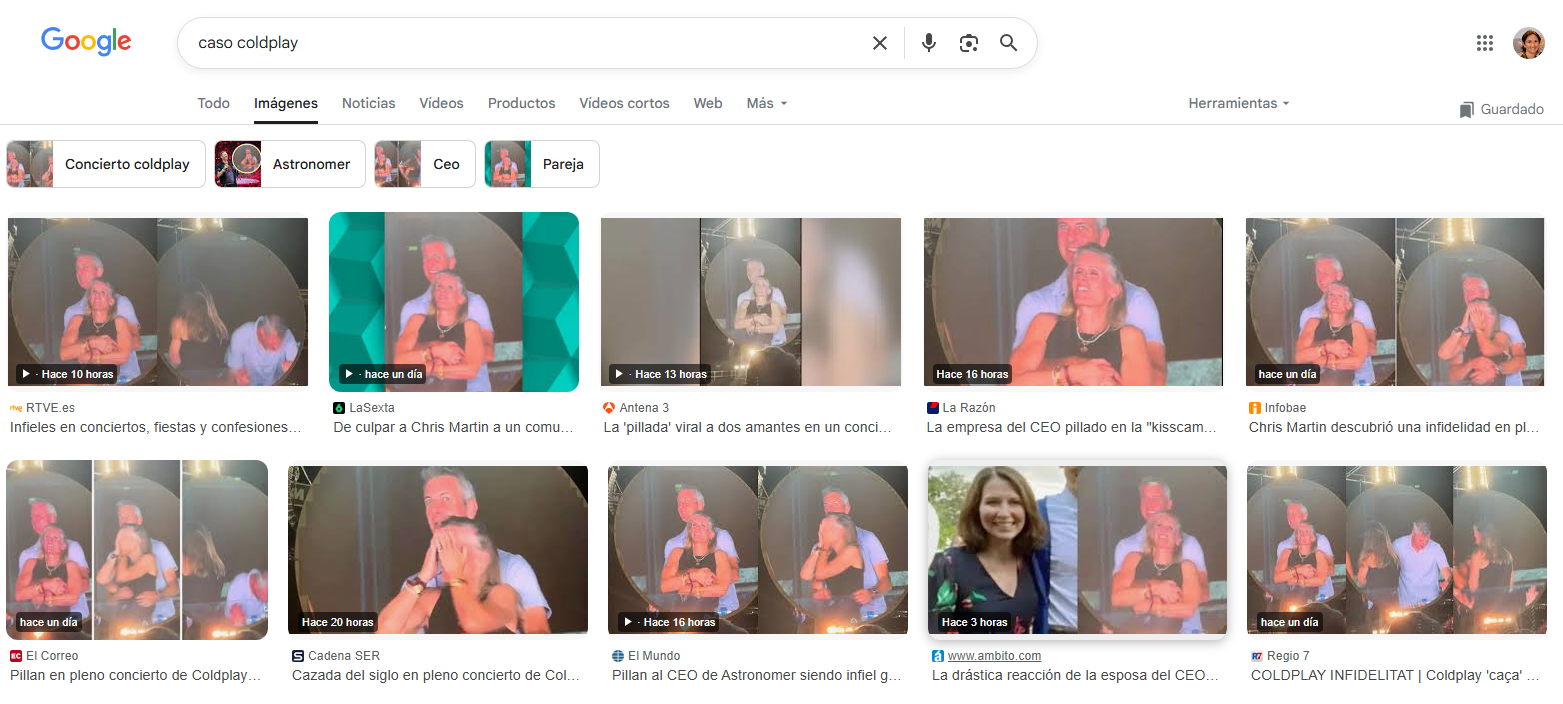1563x704 pixels.
Task: Expand the Más dropdown menu
Action: (x=767, y=103)
